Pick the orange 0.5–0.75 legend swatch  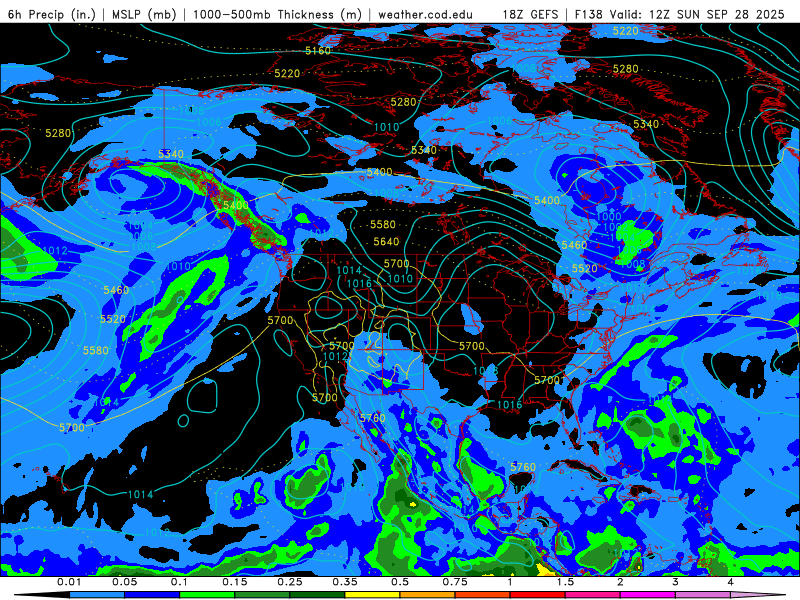click(x=428, y=595)
